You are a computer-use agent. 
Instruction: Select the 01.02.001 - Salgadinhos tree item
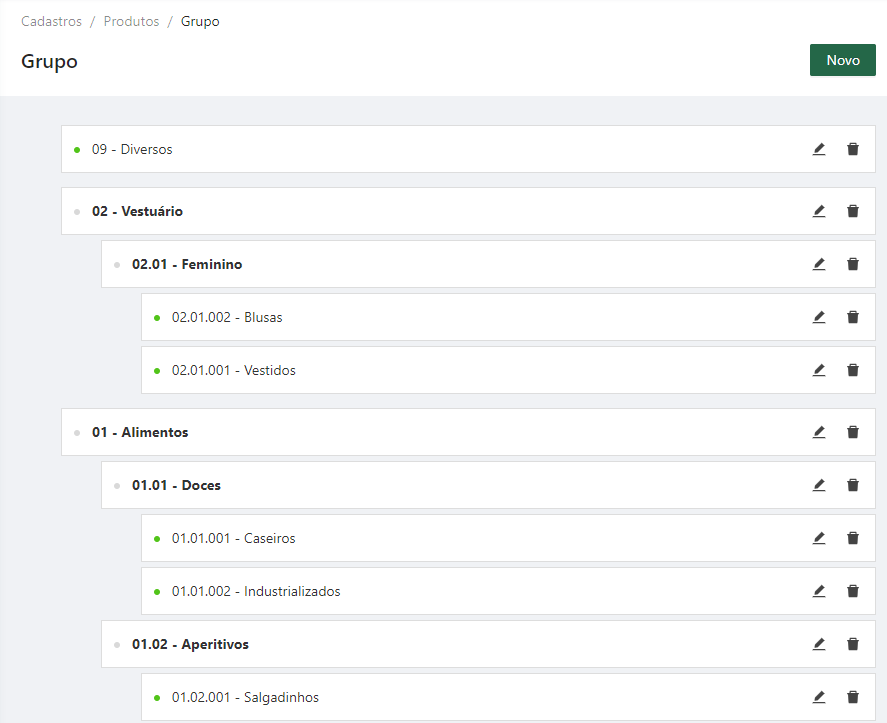click(x=508, y=697)
